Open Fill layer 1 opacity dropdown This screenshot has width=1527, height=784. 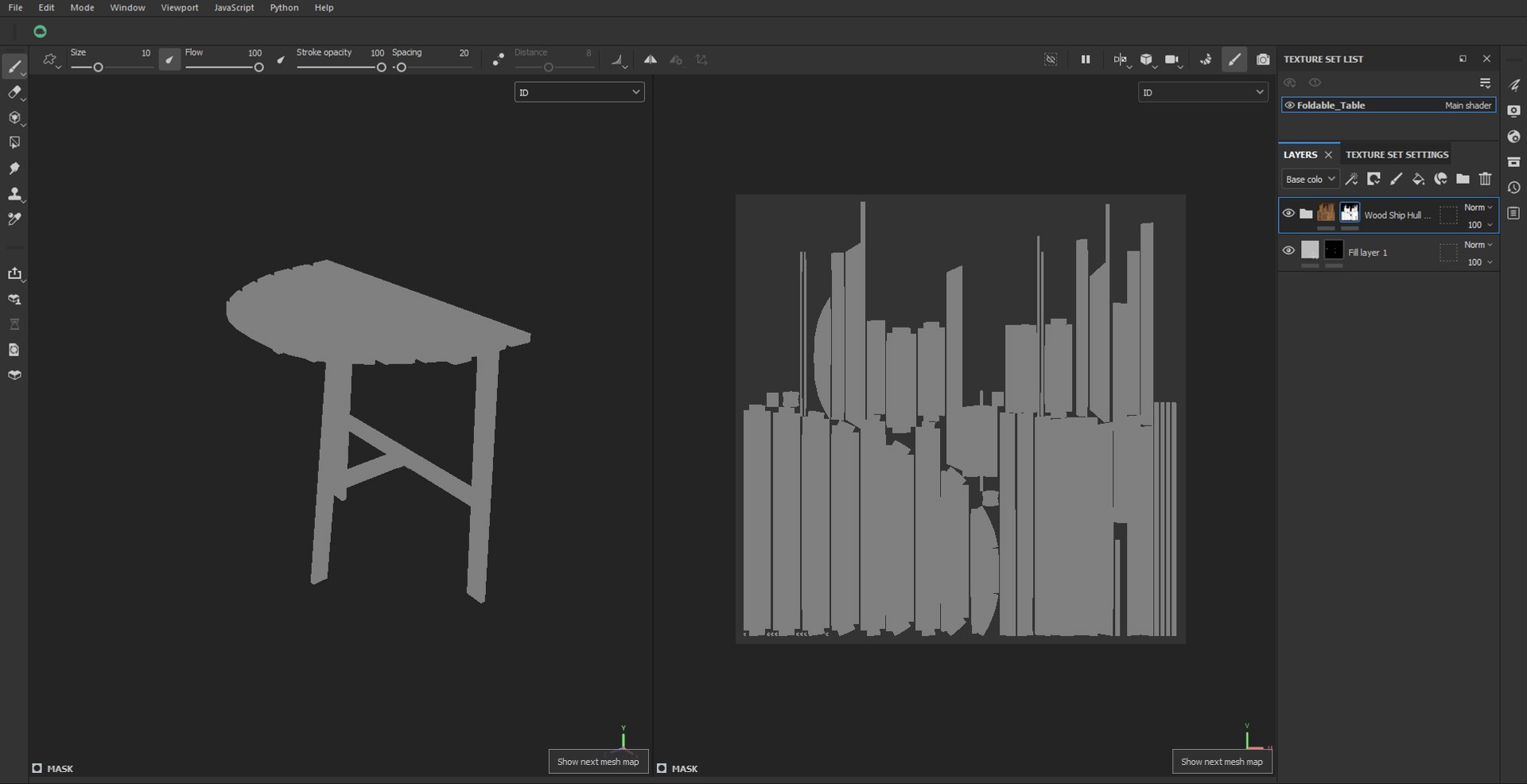pos(1478,262)
